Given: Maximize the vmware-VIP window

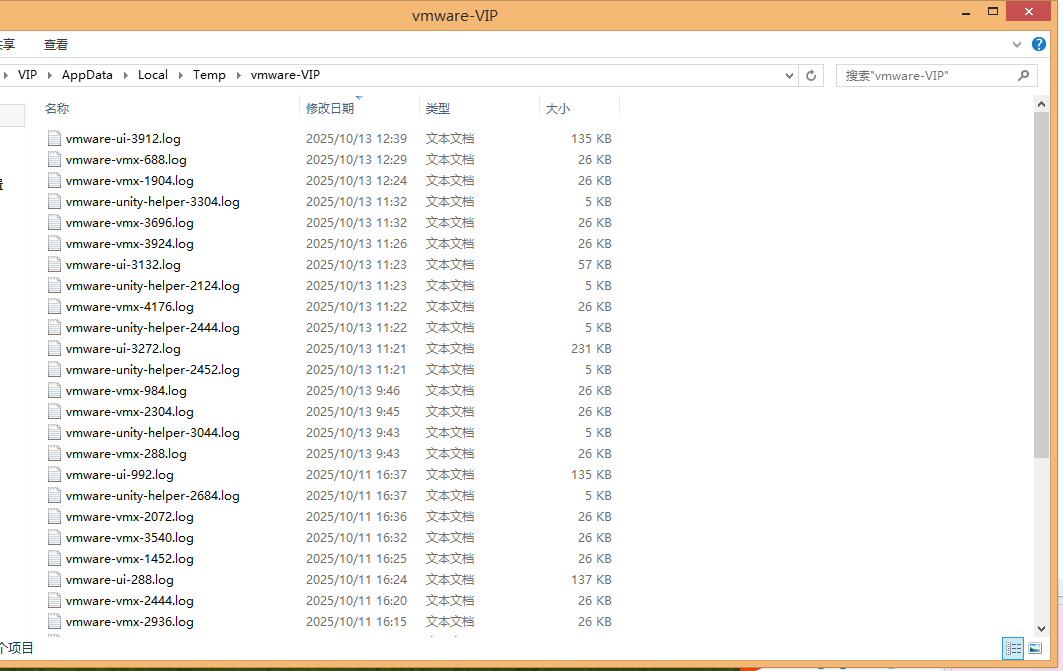Looking at the screenshot, I should pos(992,12).
